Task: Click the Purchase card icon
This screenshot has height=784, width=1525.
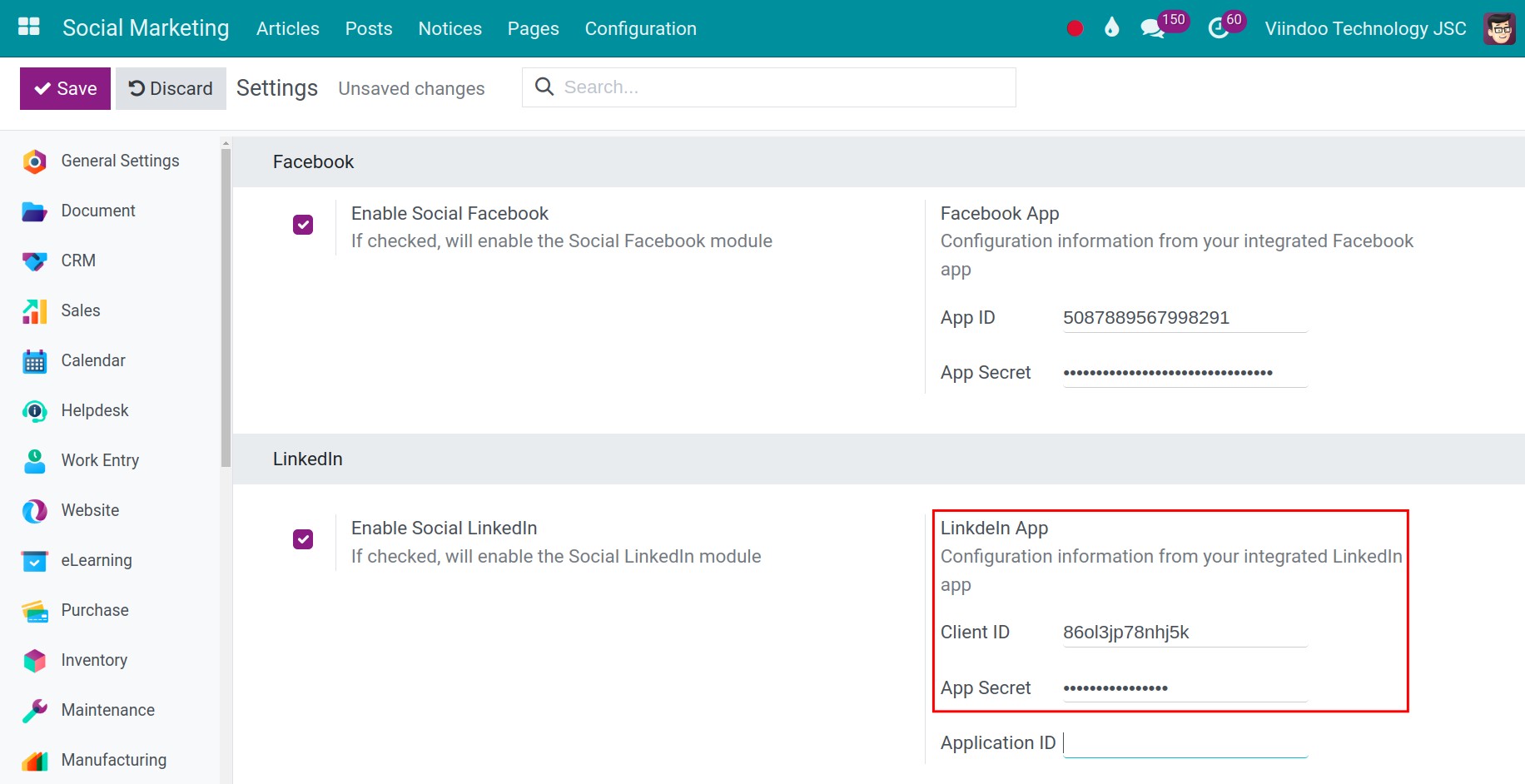Action: [34, 611]
